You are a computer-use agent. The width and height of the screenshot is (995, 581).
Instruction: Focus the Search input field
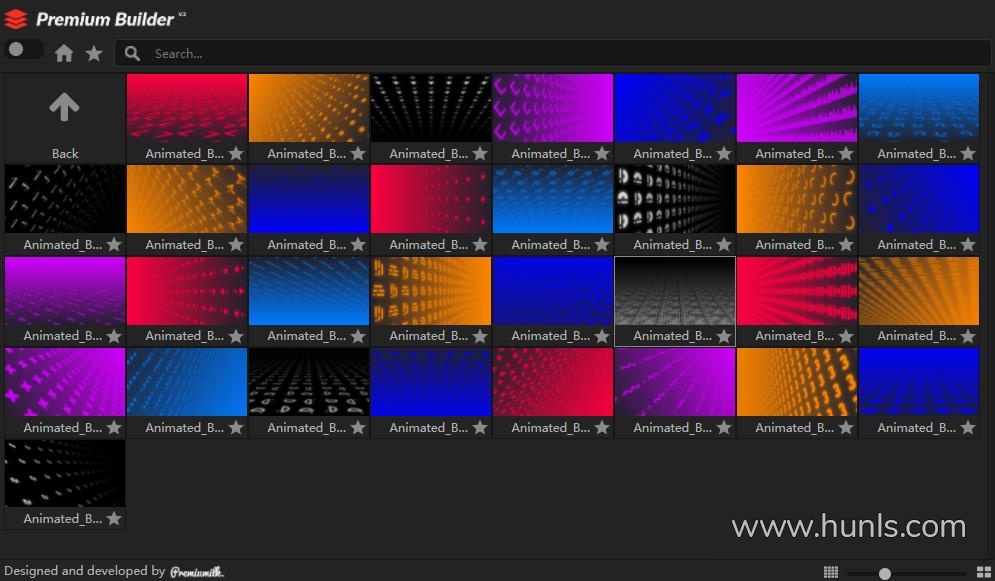552,53
